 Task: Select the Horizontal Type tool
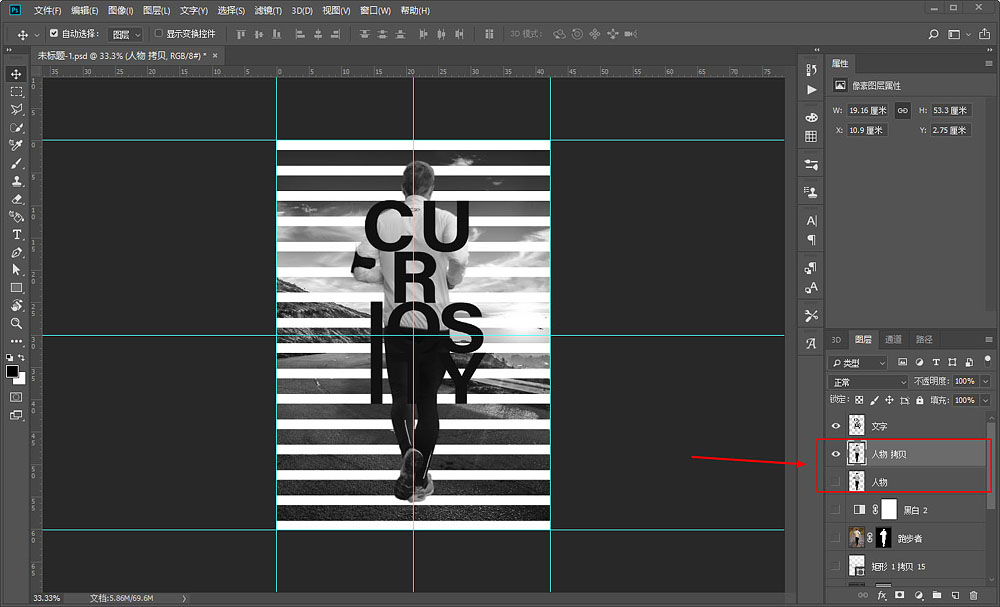tap(17, 235)
